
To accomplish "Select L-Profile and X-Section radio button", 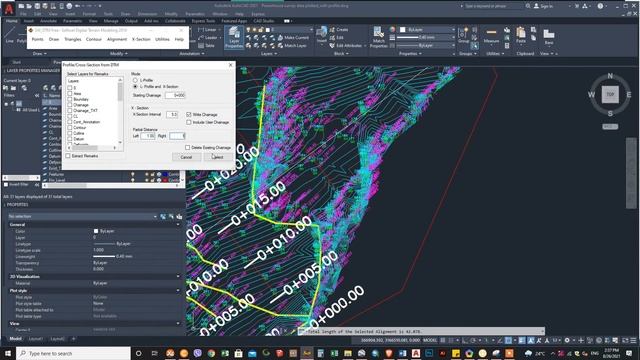I will 135,87.
